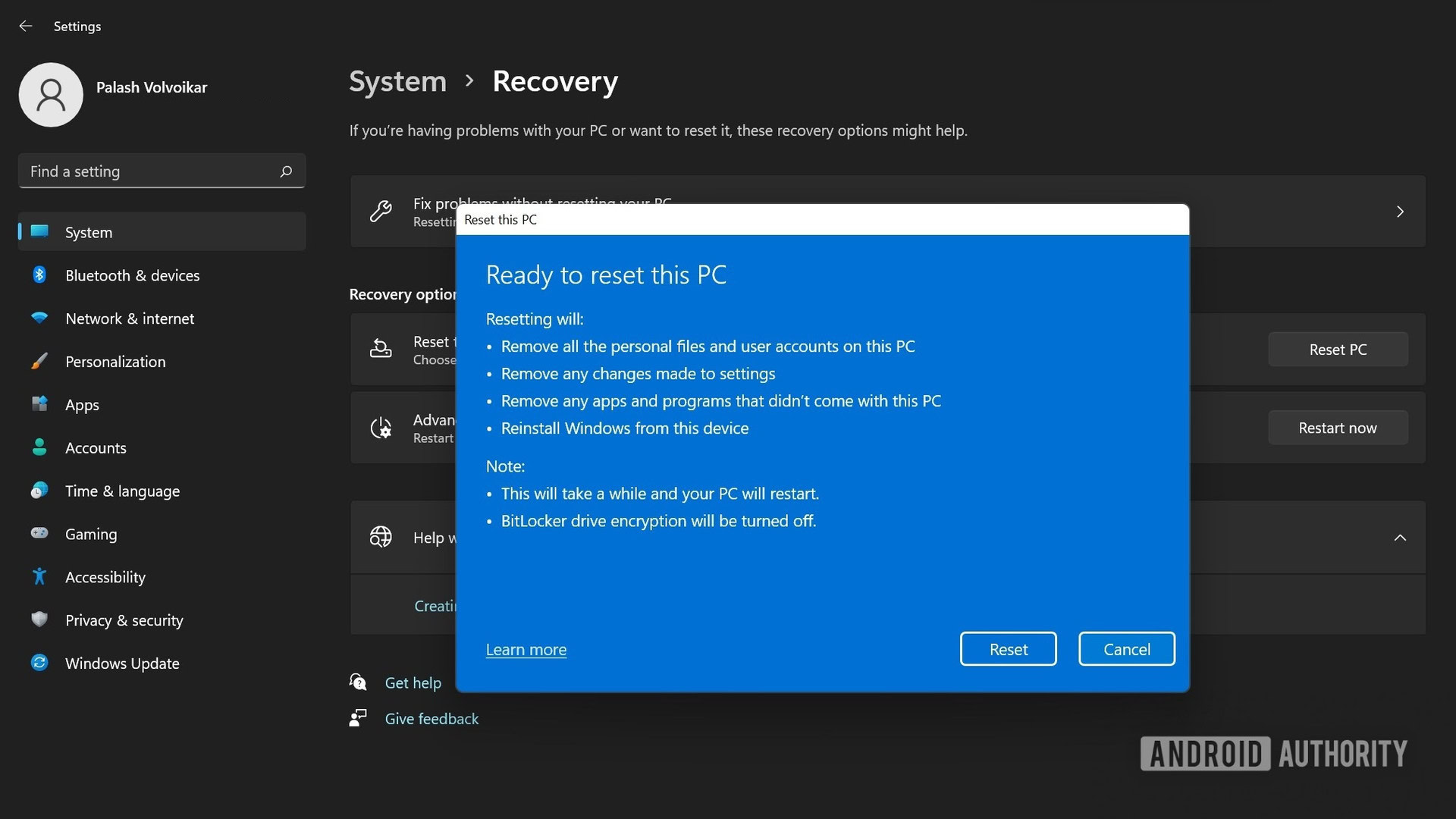Select Gaming in the sidebar menu
The height and width of the screenshot is (819, 1456).
click(x=90, y=533)
